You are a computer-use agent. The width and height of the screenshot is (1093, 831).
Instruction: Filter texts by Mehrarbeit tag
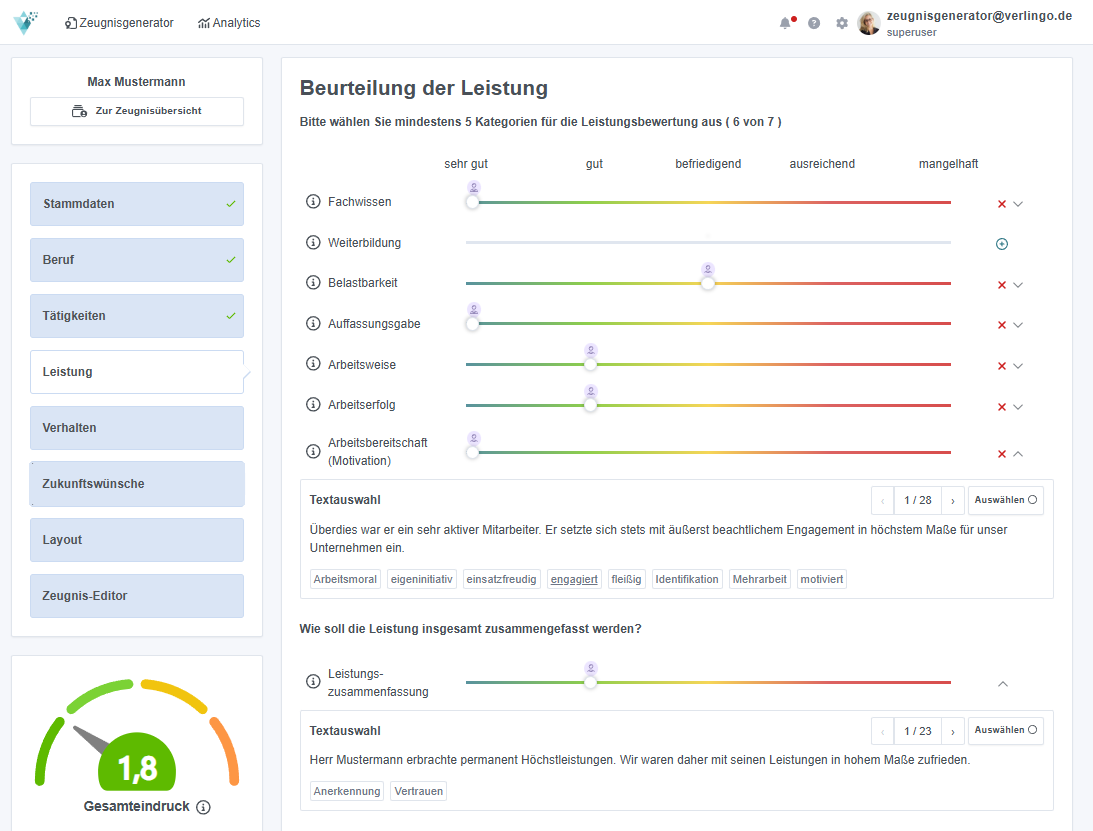point(759,579)
